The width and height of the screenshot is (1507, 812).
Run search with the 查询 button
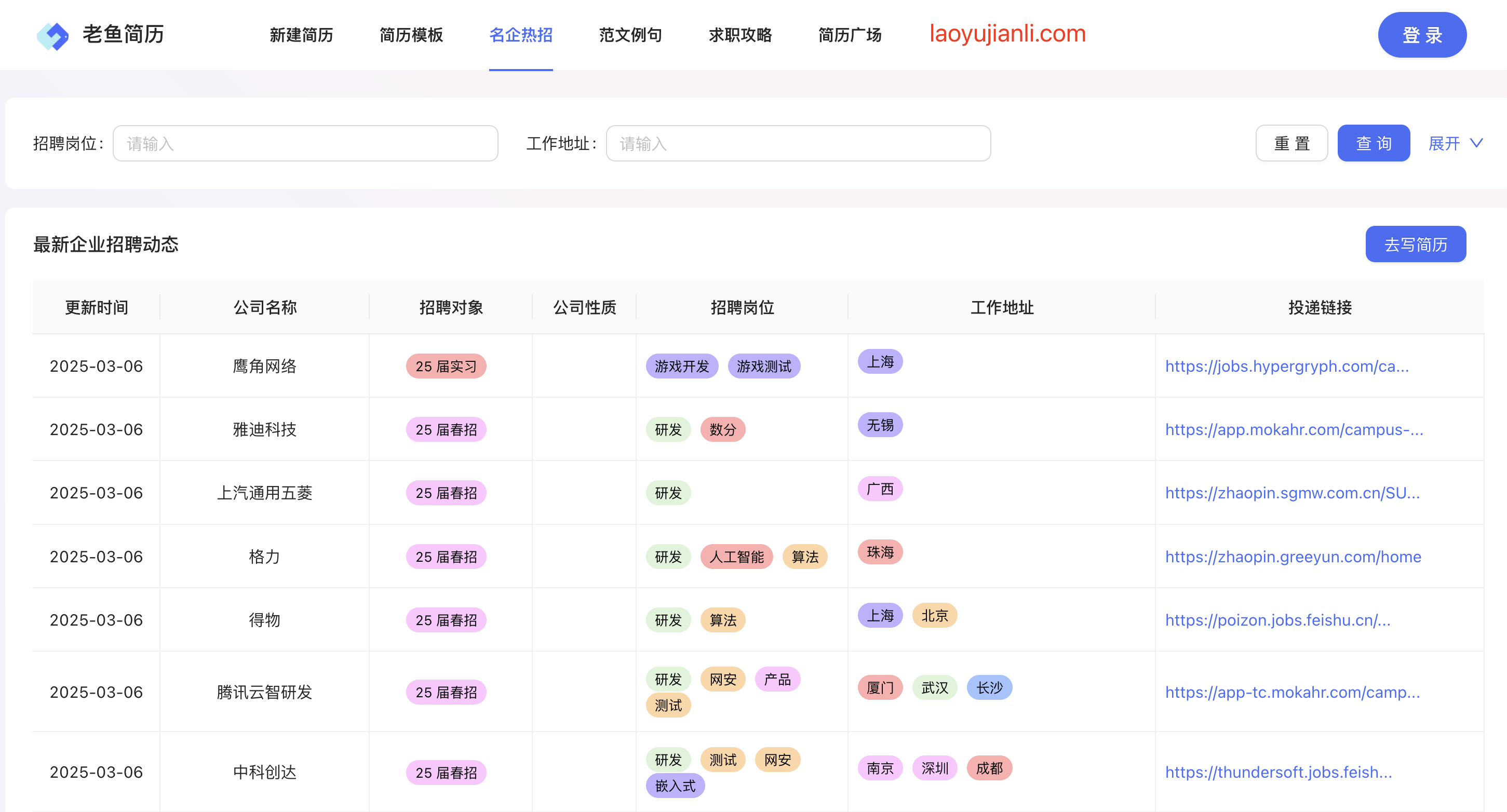[1373, 143]
